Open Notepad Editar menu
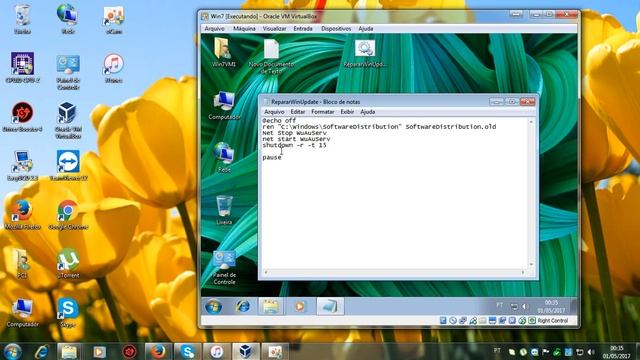The width and height of the screenshot is (640, 360). tap(298, 112)
